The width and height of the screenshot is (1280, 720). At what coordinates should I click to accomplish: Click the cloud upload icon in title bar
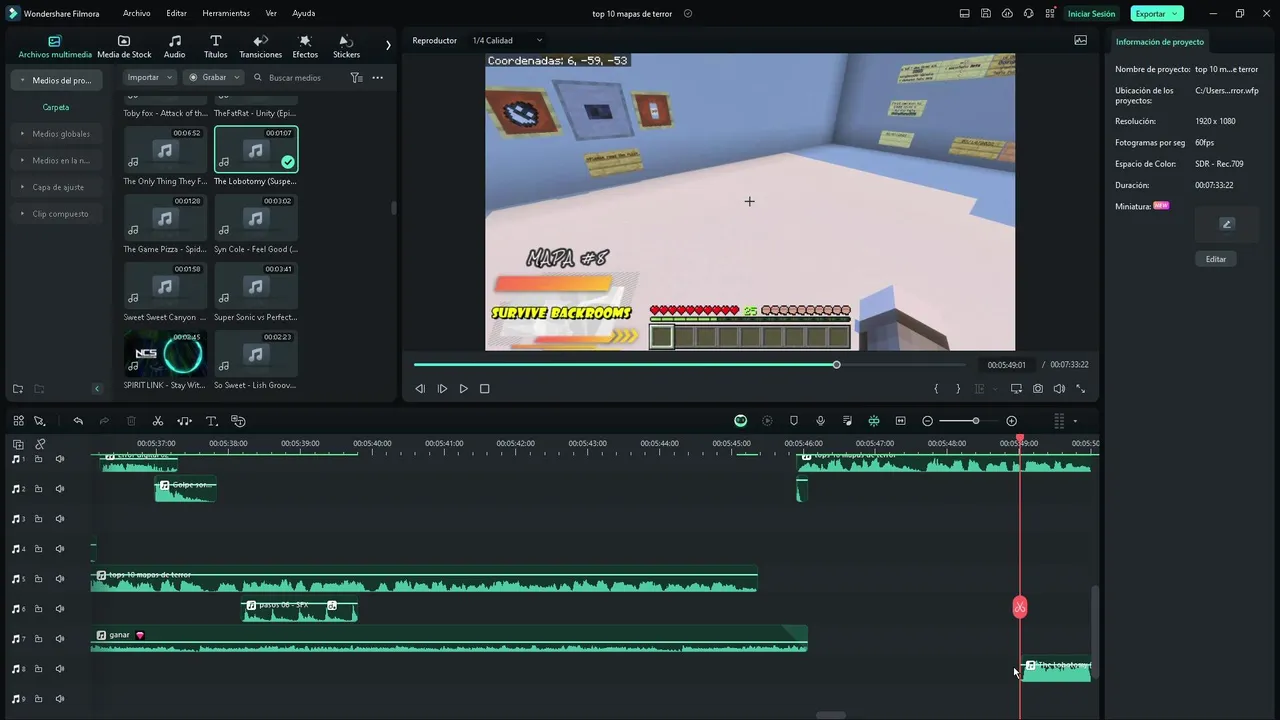point(1007,14)
